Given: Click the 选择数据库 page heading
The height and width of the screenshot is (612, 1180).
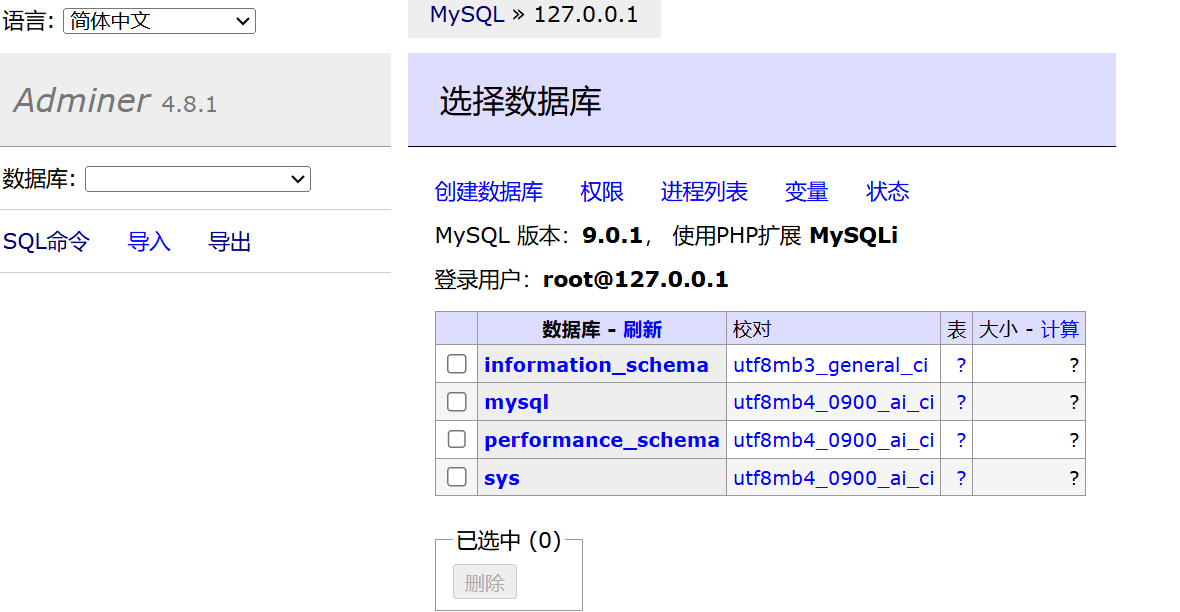Looking at the screenshot, I should 521,101.
